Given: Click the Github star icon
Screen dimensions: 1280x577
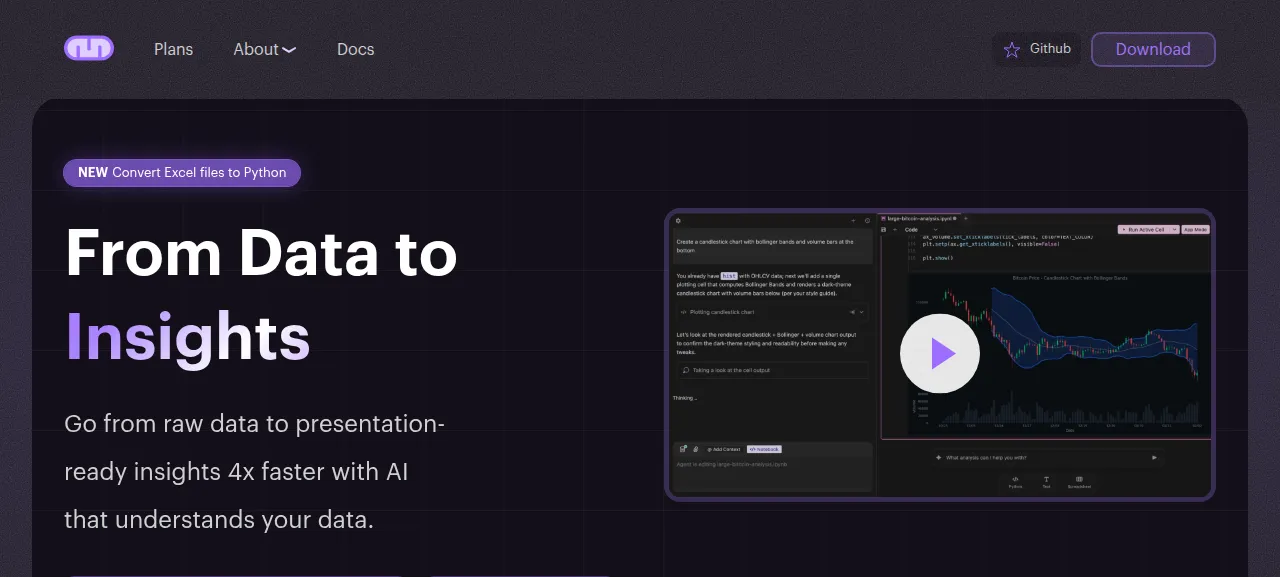Looking at the screenshot, I should coord(1012,49).
